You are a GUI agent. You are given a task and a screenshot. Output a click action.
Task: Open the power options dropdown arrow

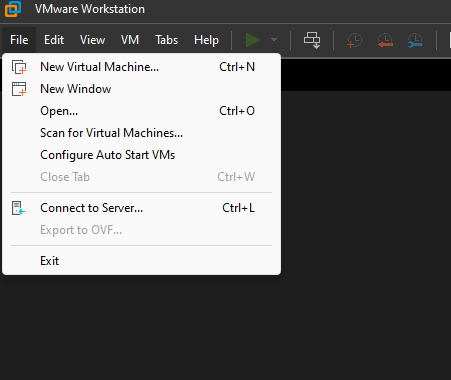[x=274, y=40]
